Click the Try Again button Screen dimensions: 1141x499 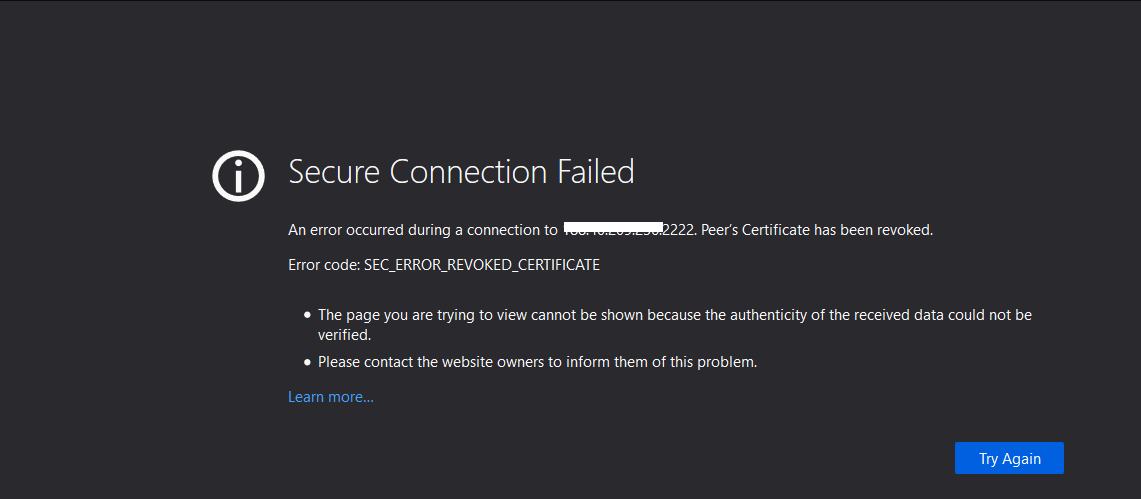coord(1009,458)
